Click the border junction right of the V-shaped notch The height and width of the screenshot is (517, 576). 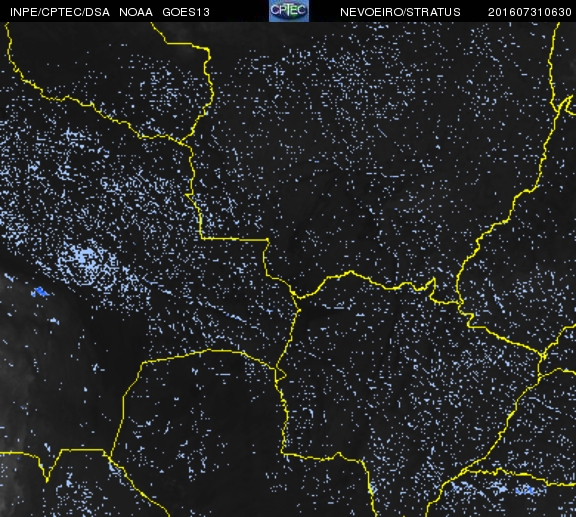(x=109, y=456)
